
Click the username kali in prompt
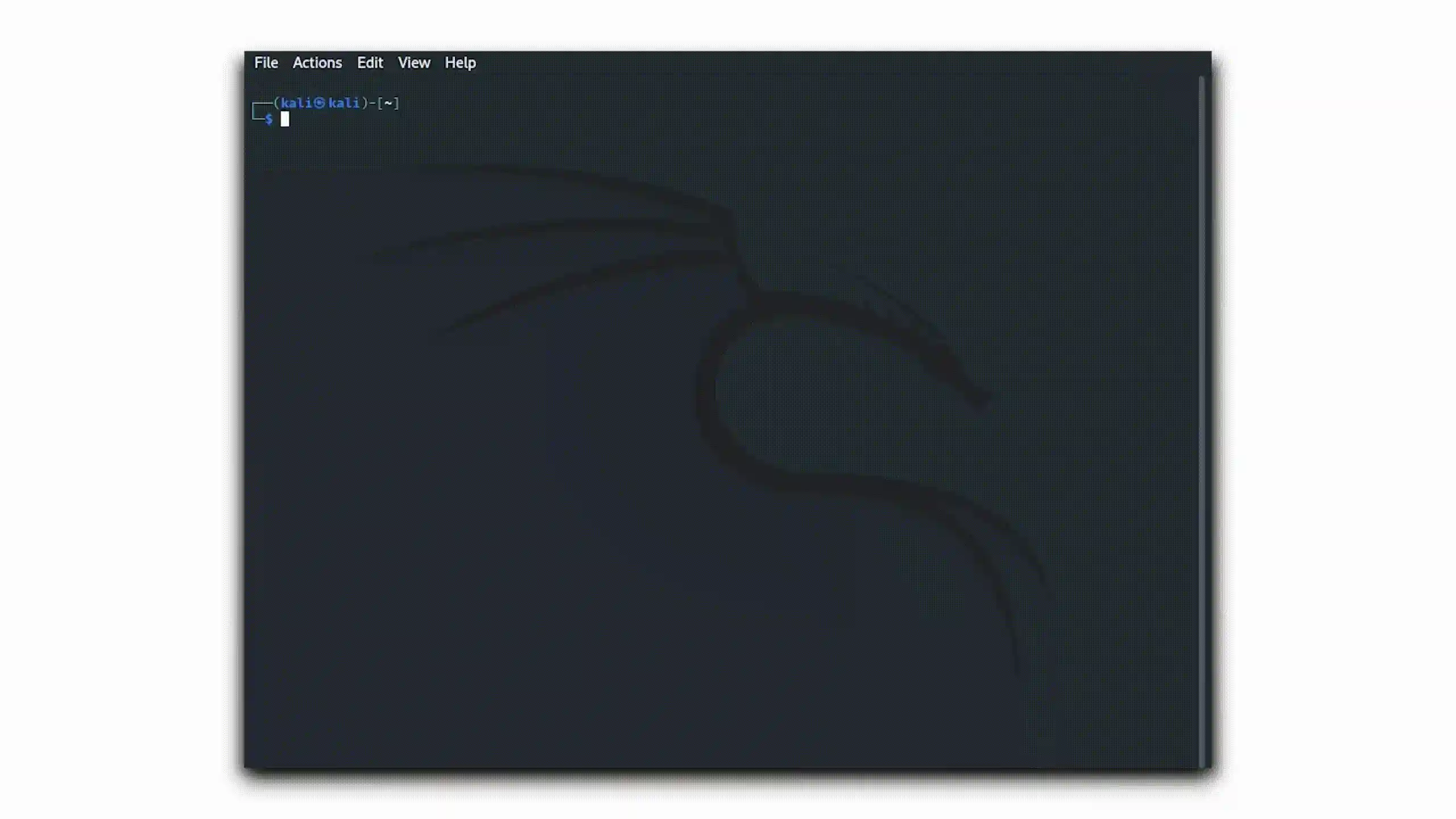click(296, 103)
